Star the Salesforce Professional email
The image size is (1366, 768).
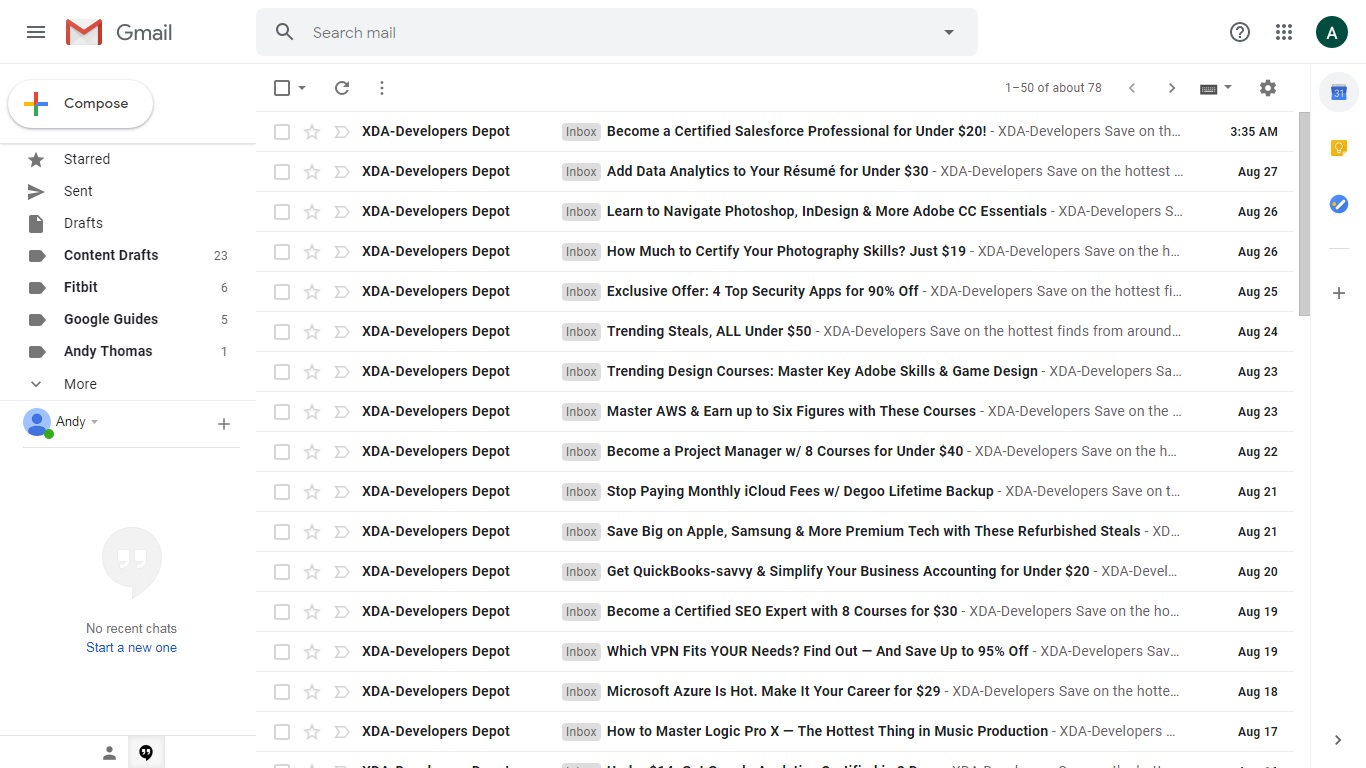tap(312, 131)
